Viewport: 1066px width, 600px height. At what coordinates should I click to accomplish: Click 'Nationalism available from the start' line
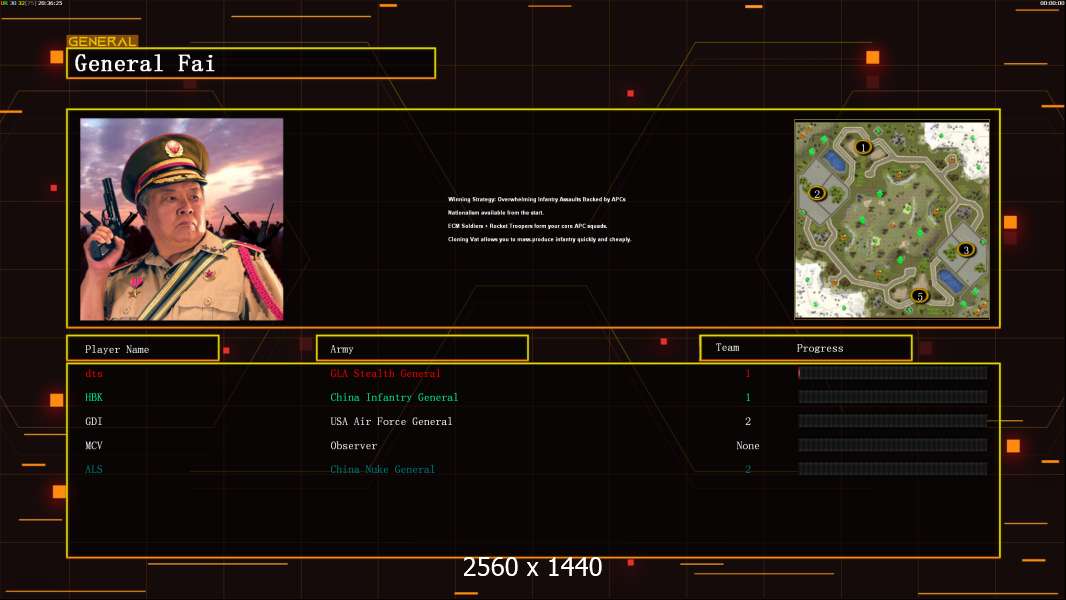tap(496, 213)
